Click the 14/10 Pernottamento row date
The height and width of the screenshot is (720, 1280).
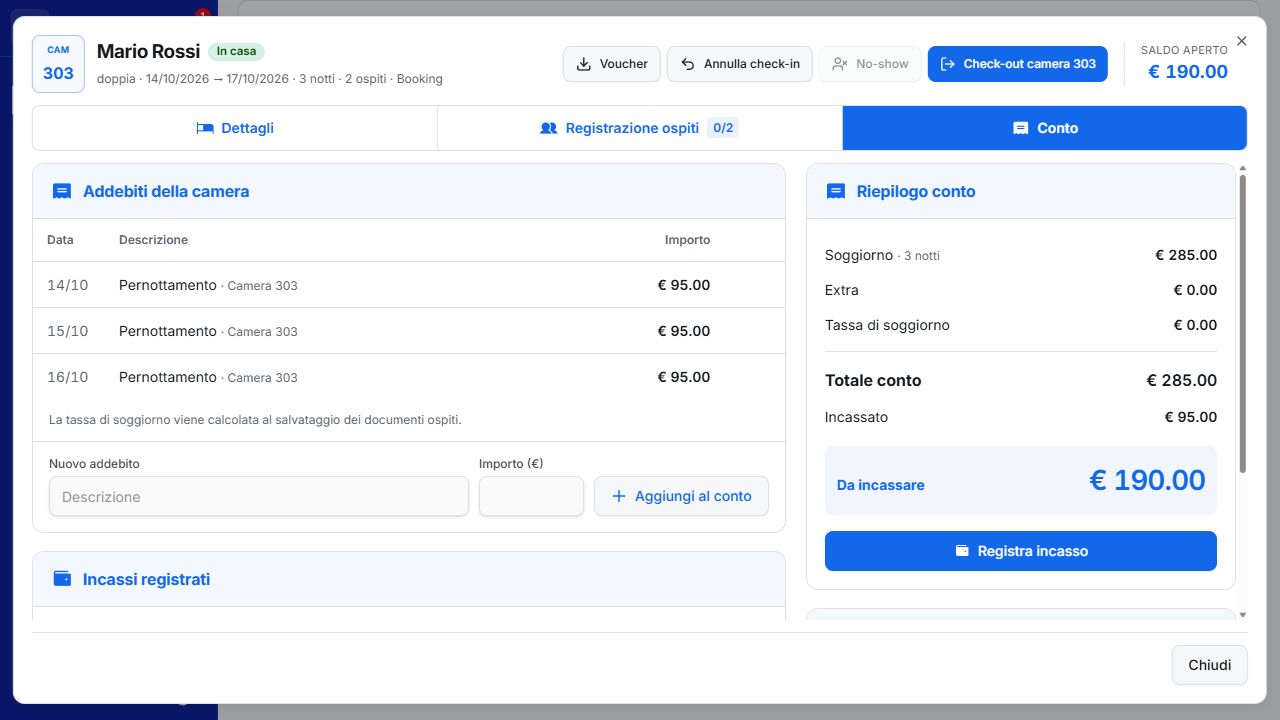tap(68, 285)
